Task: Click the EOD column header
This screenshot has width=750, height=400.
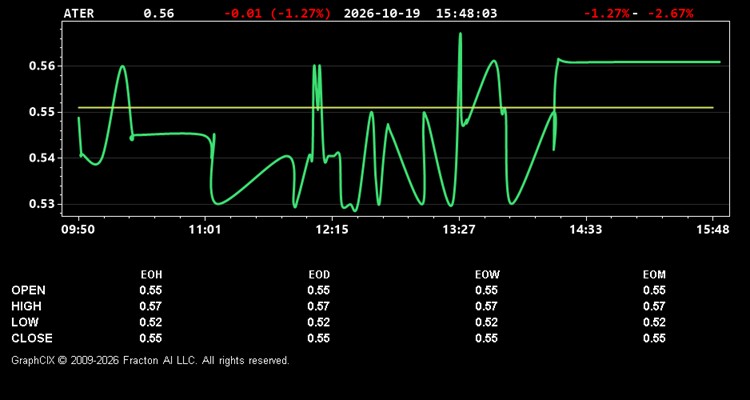Action: [x=319, y=275]
